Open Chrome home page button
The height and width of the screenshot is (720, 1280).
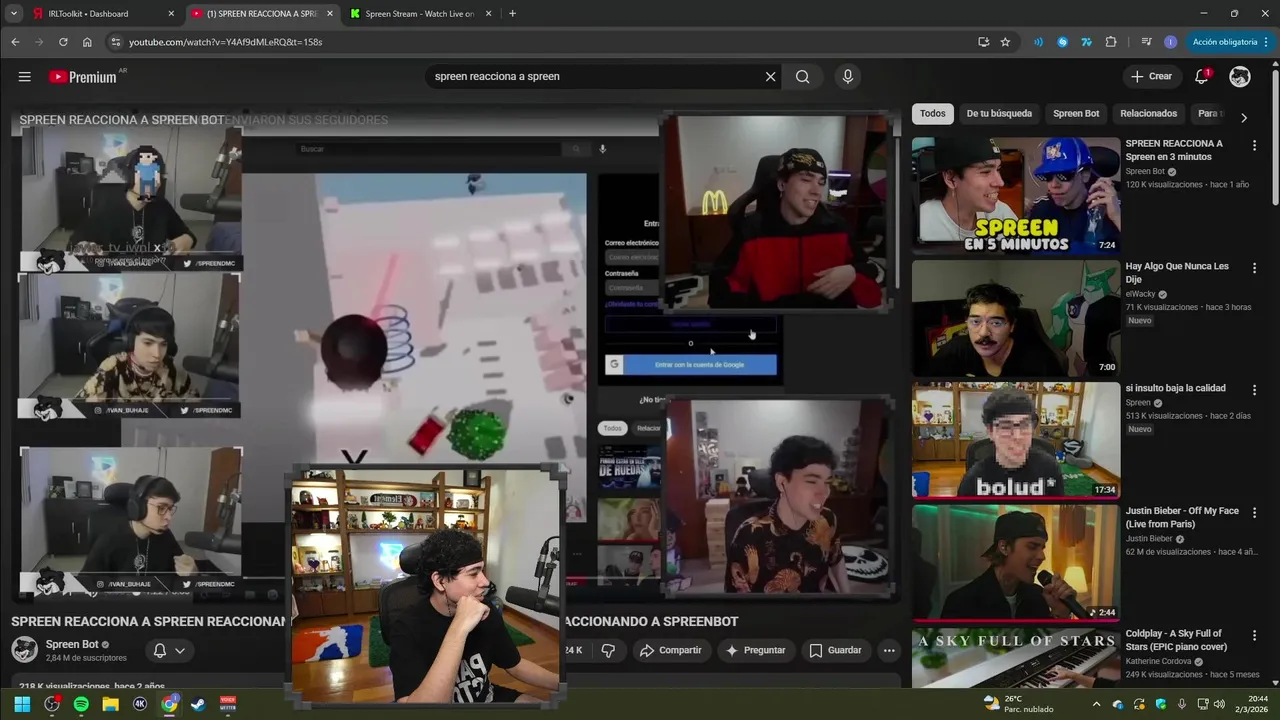pyautogui.click(x=87, y=42)
